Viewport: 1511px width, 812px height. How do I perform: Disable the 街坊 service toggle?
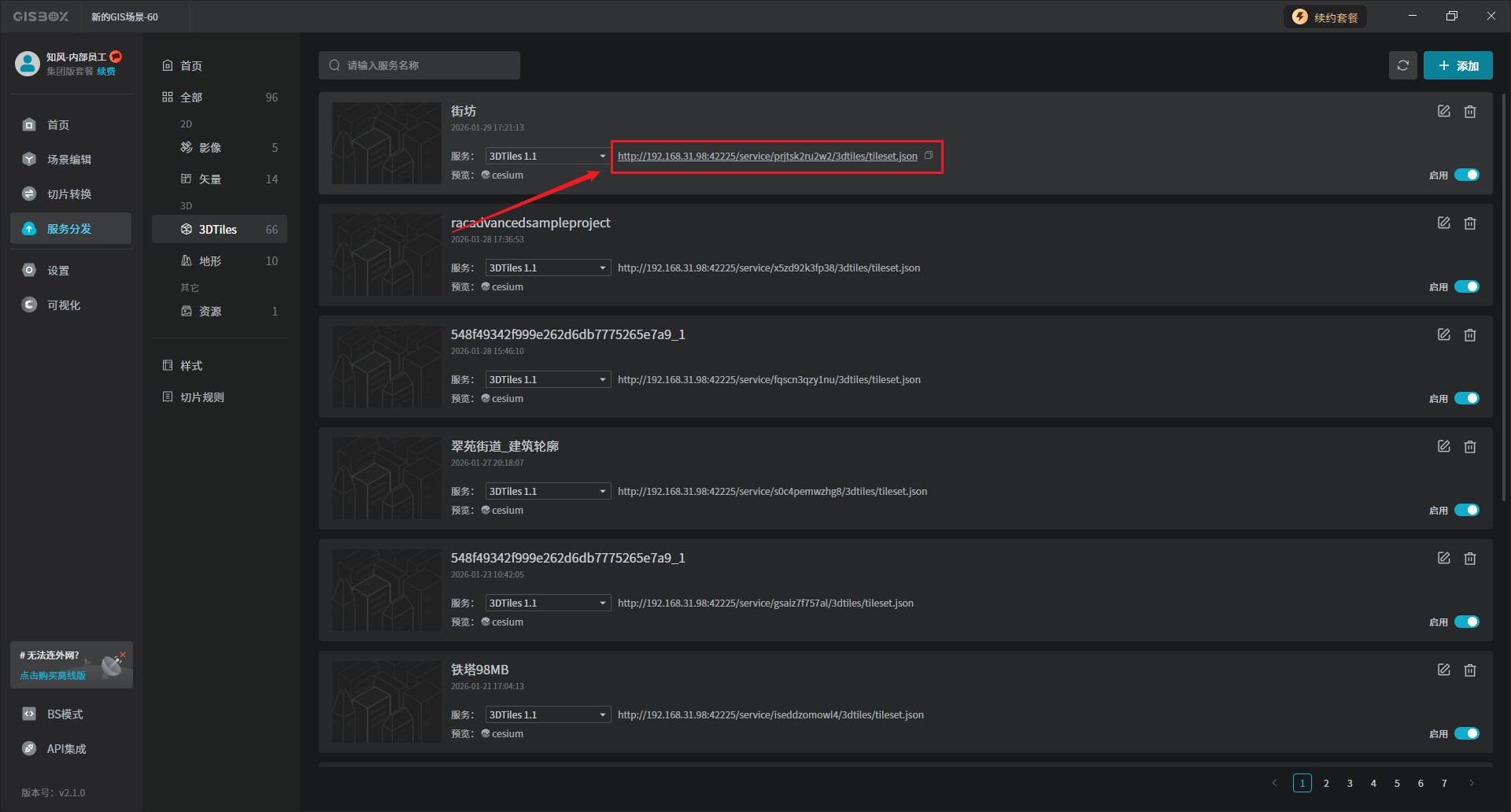1466,175
